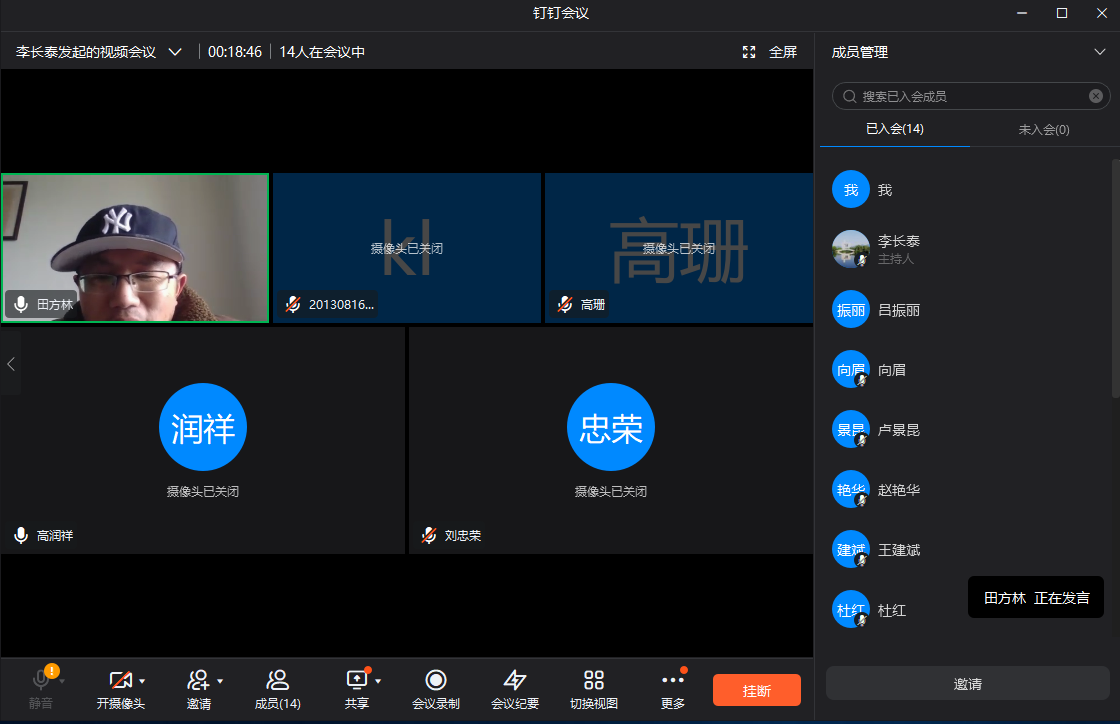The image size is (1120, 724).
Task: Select 田方林's video thumbnail
Action: tap(135, 248)
